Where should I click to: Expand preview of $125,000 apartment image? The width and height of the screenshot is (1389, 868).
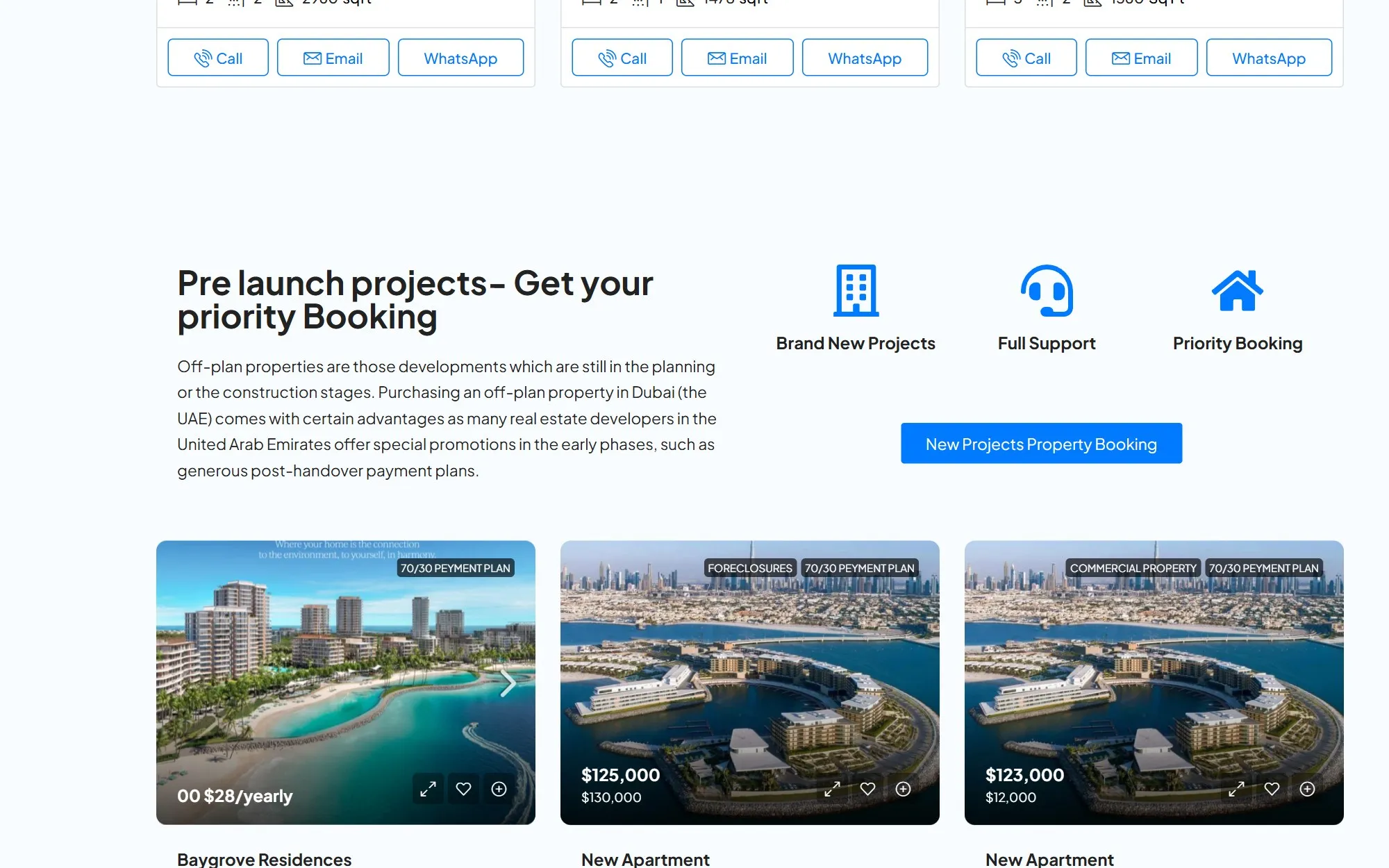832,789
